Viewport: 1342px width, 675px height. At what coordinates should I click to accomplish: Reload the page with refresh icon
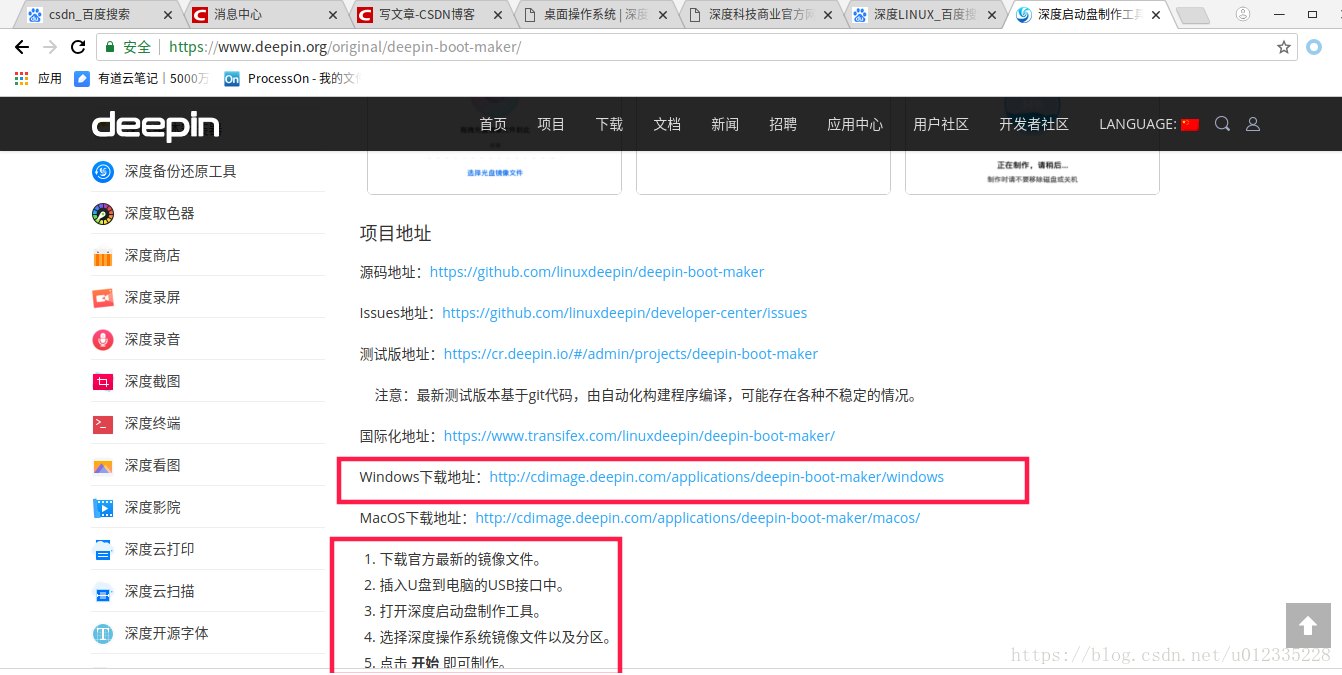click(78, 47)
